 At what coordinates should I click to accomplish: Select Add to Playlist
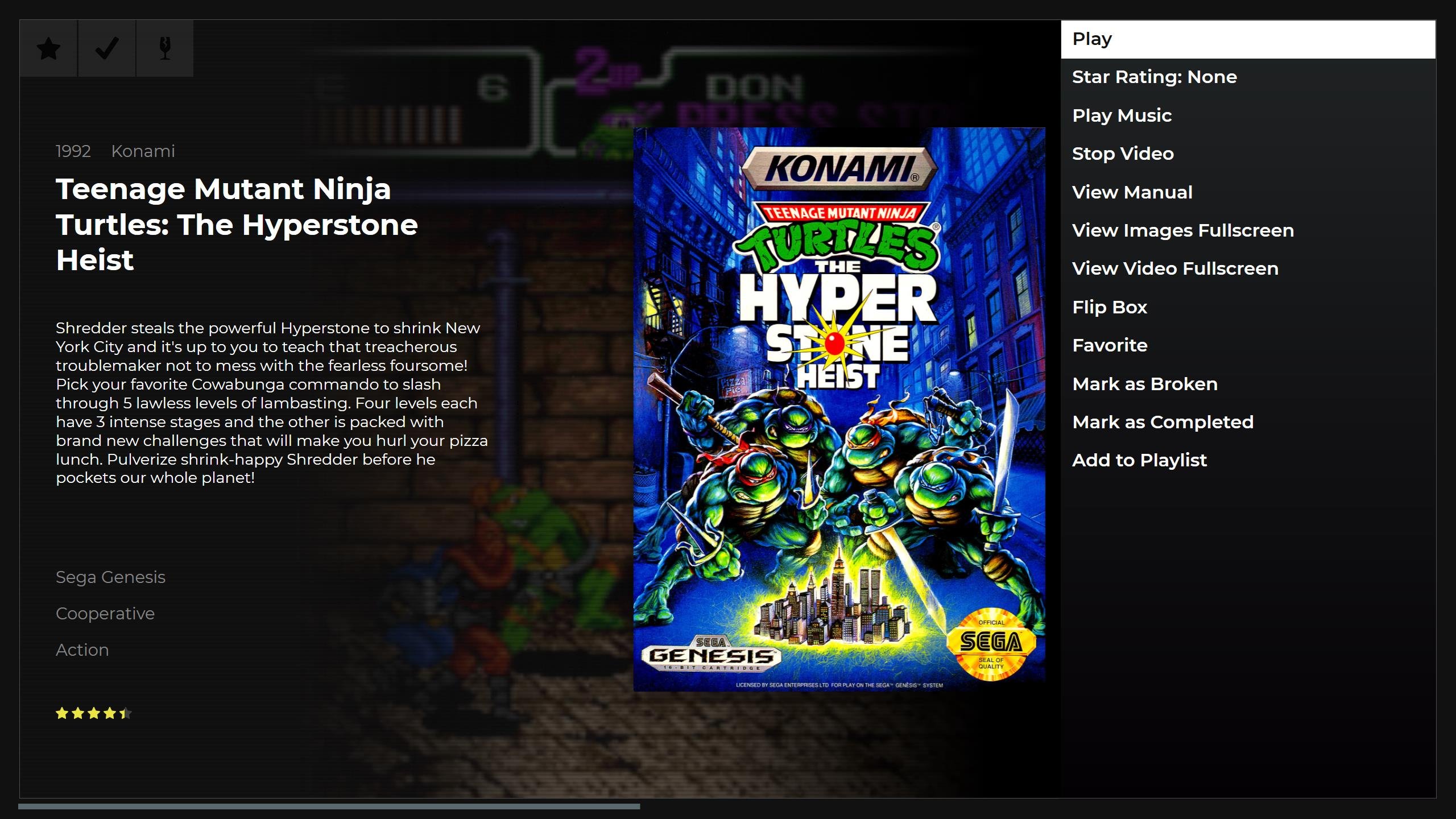(1248, 460)
